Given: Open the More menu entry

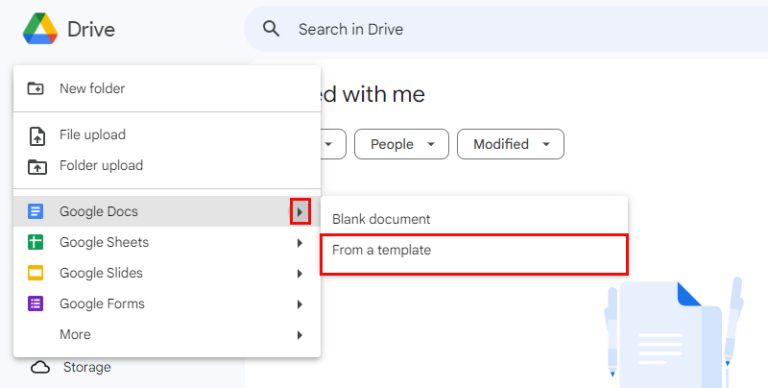Looking at the screenshot, I should 167,335.
